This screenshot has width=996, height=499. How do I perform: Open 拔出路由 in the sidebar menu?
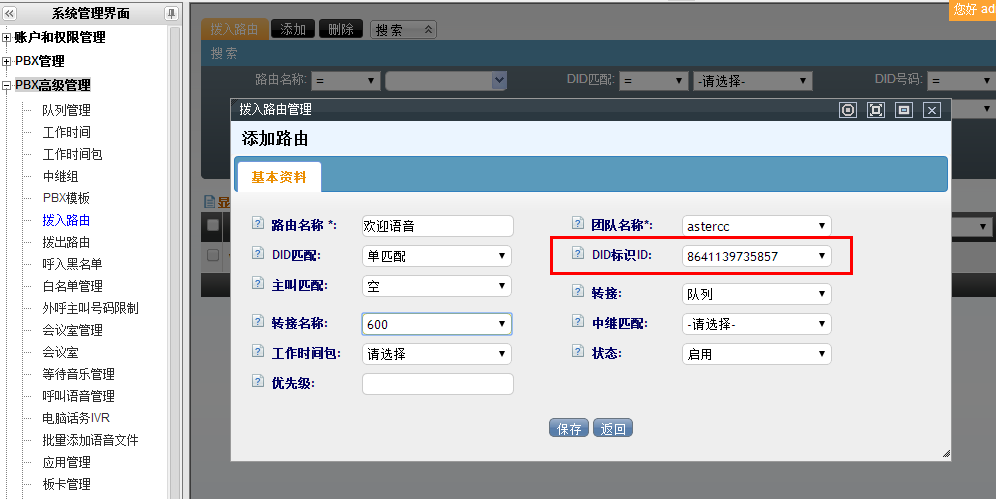66,242
